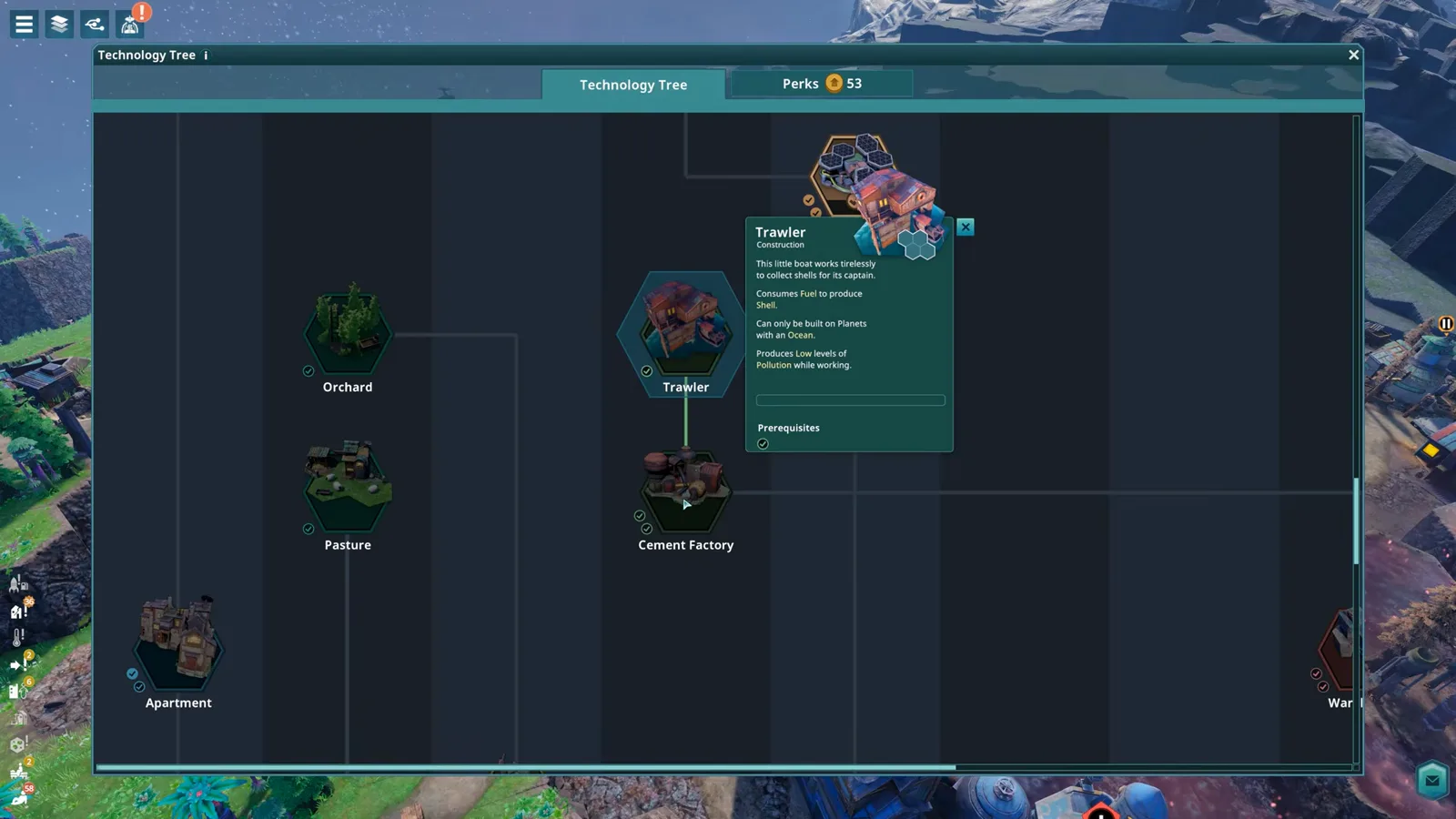Click the Orchard researched checkmark
This screenshot has height=819, width=1456.
(308, 371)
